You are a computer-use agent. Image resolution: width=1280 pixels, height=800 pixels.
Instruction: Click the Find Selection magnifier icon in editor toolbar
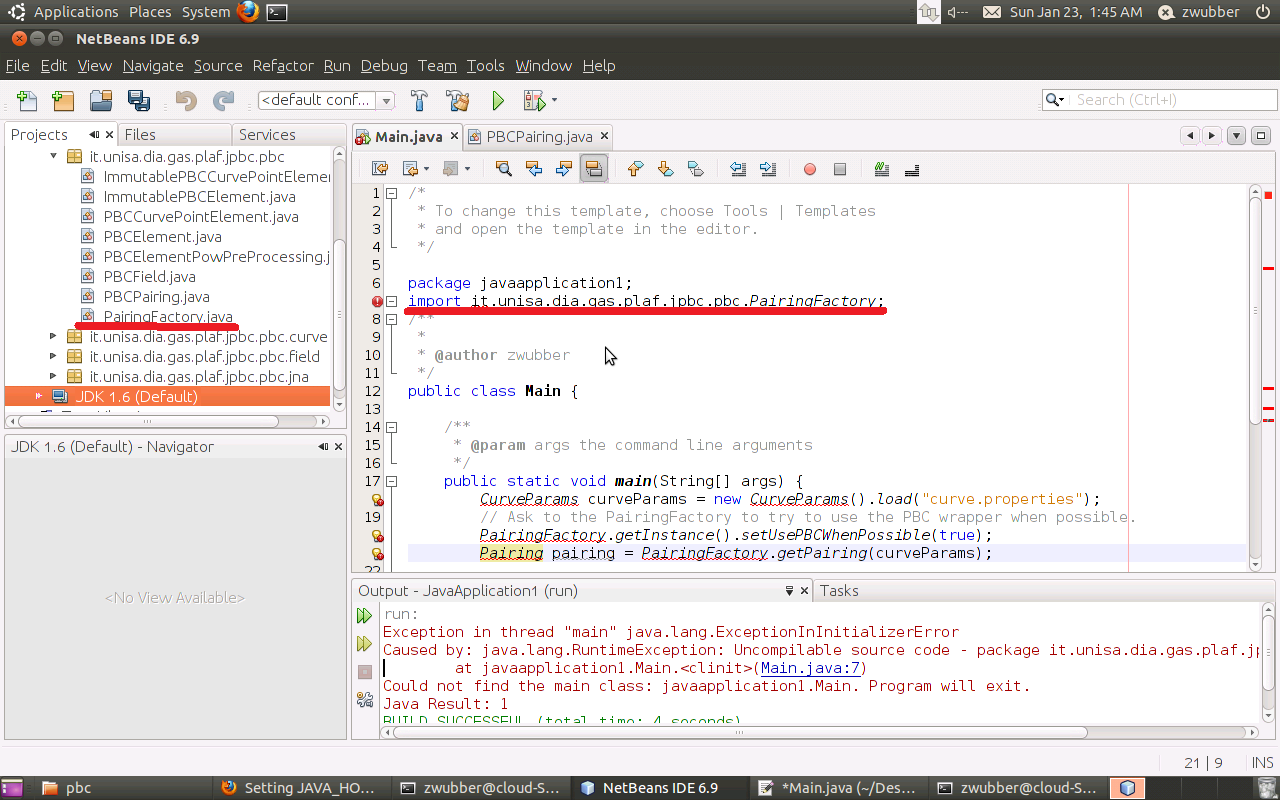pos(504,169)
